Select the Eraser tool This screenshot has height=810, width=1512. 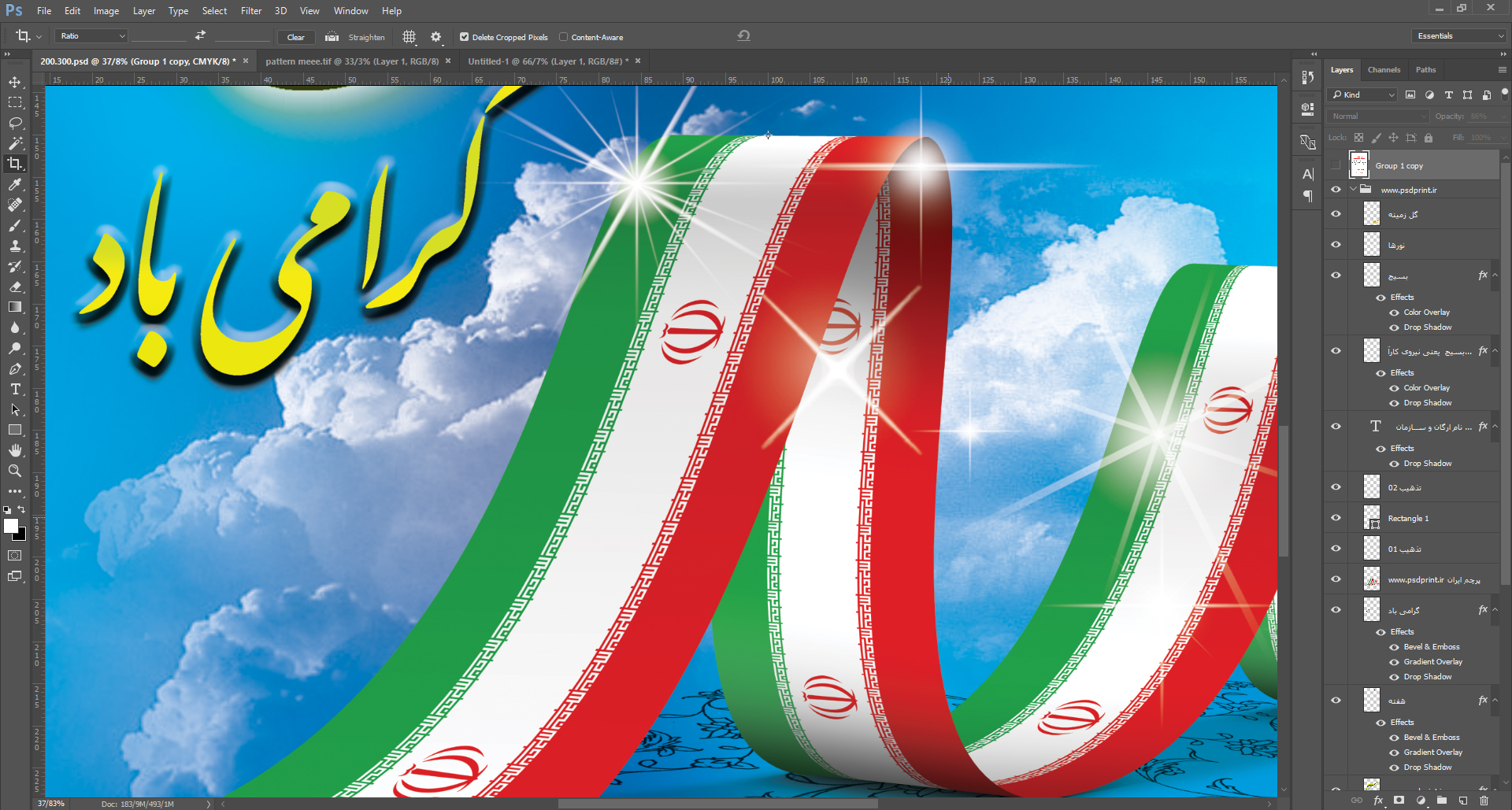point(15,287)
